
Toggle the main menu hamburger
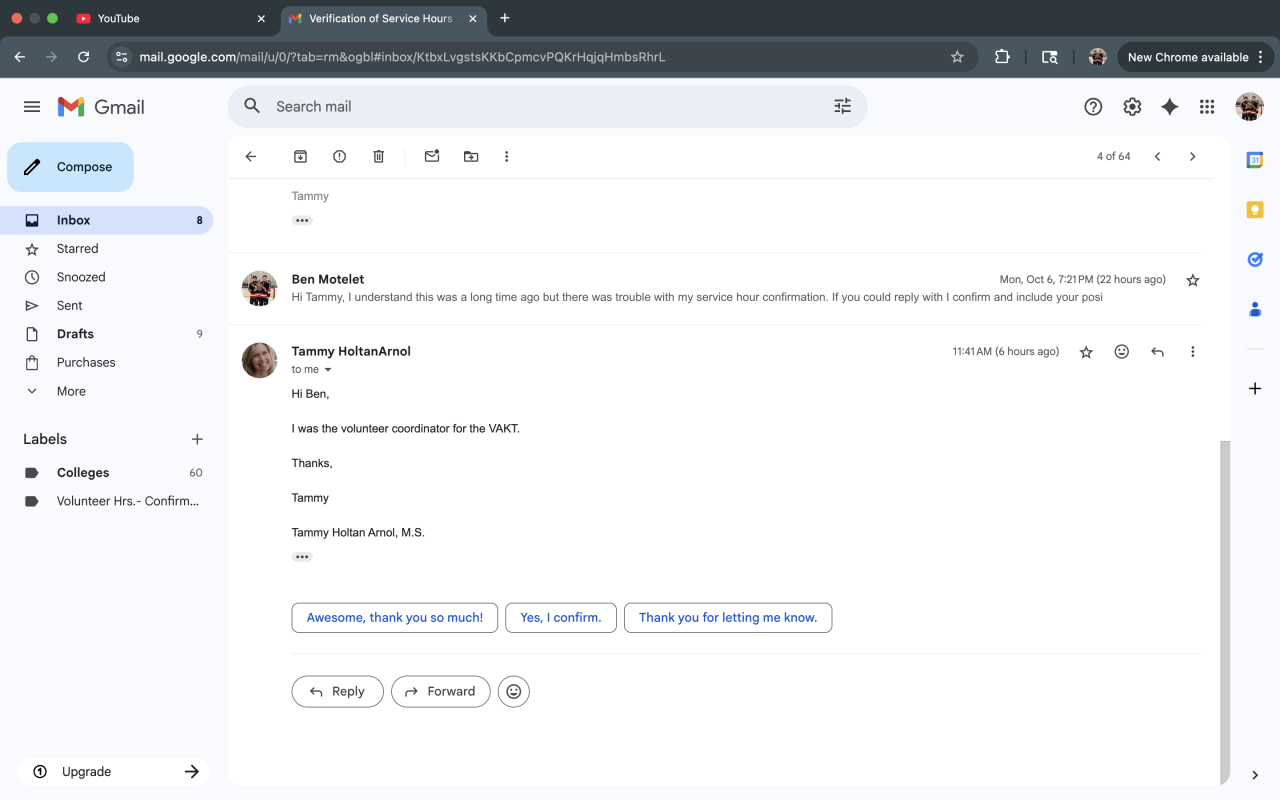(32, 107)
